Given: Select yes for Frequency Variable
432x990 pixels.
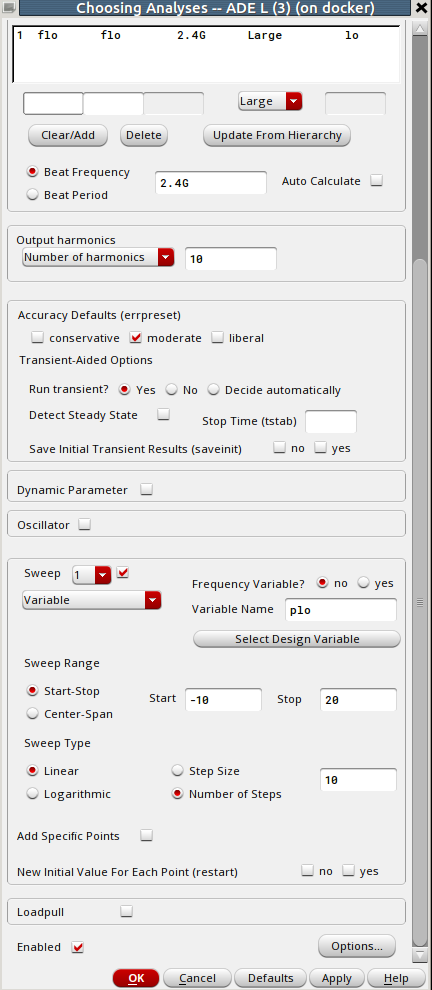Looking at the screenshot, I should pos(363,583).
